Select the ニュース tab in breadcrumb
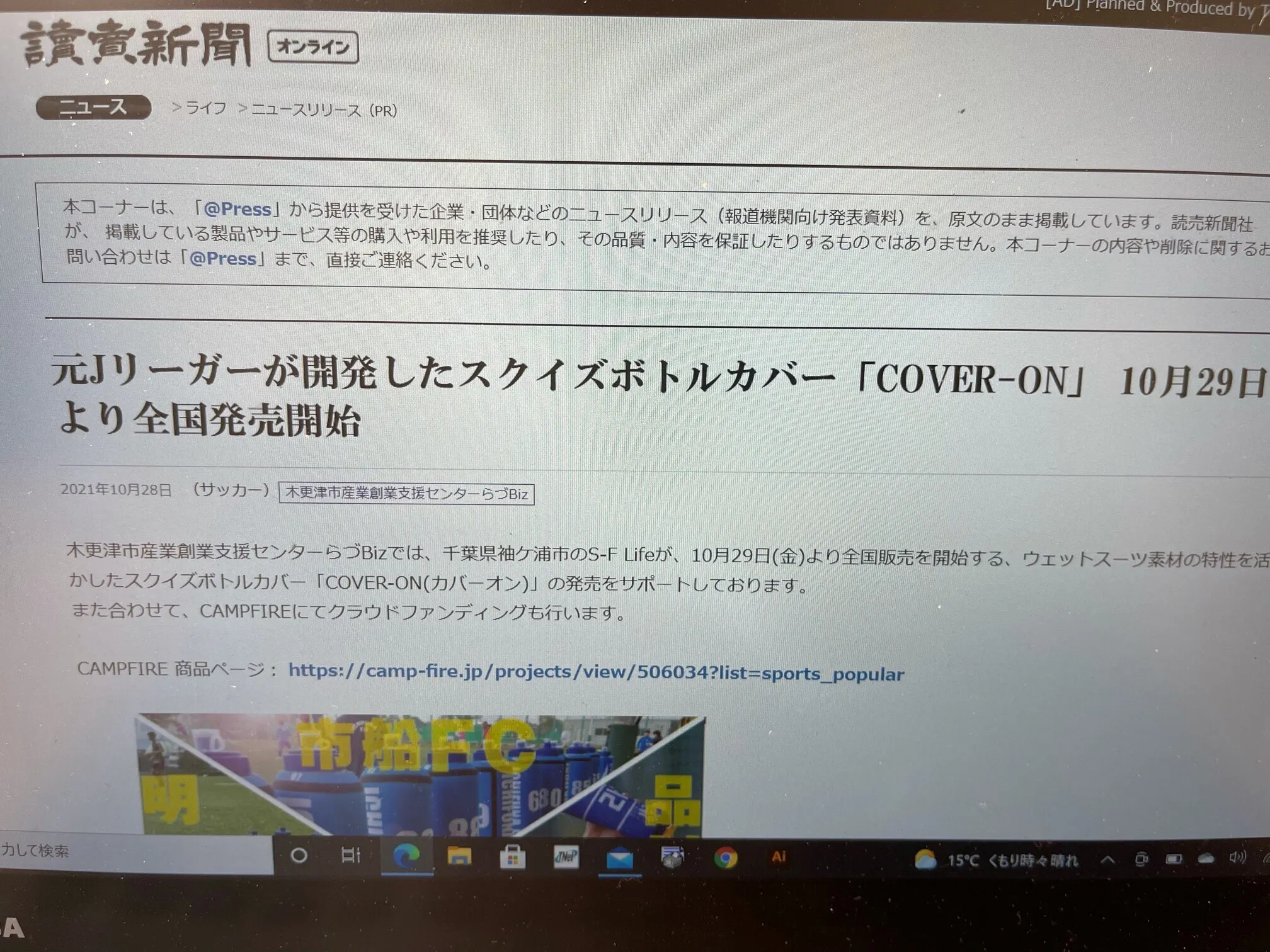This screenshot has height=952, width=1270. click(x=93, y=107)
